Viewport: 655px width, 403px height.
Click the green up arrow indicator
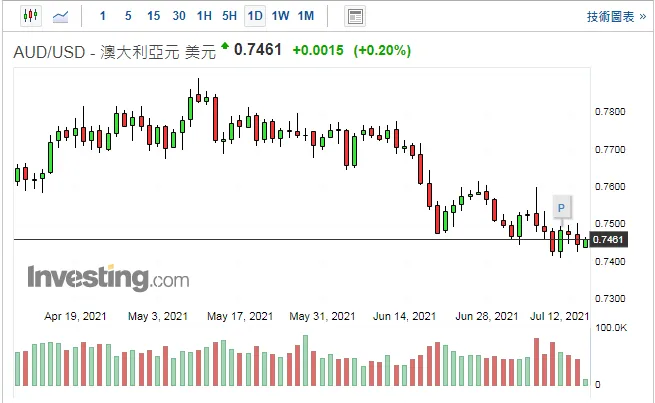(x=225, y=46)
